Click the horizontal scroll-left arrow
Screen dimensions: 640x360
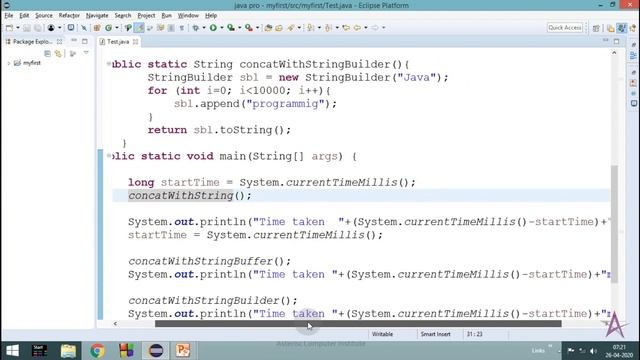click(x=116, y=324)
